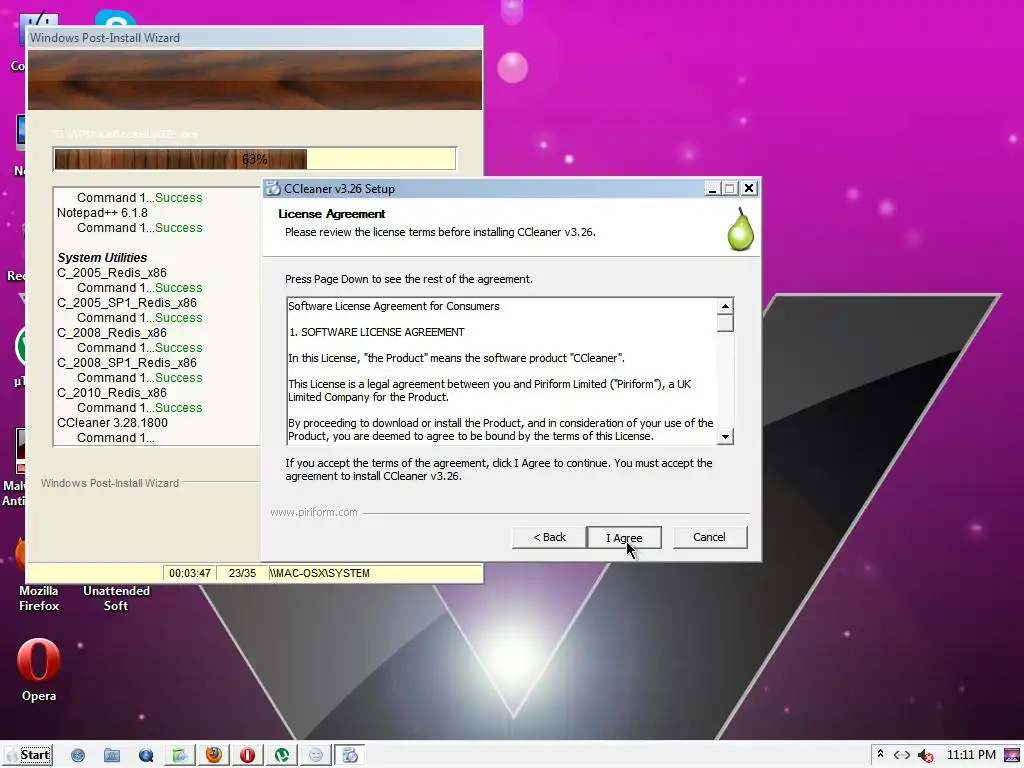Cancel the CCleaner setup

(x=709, y=537)
